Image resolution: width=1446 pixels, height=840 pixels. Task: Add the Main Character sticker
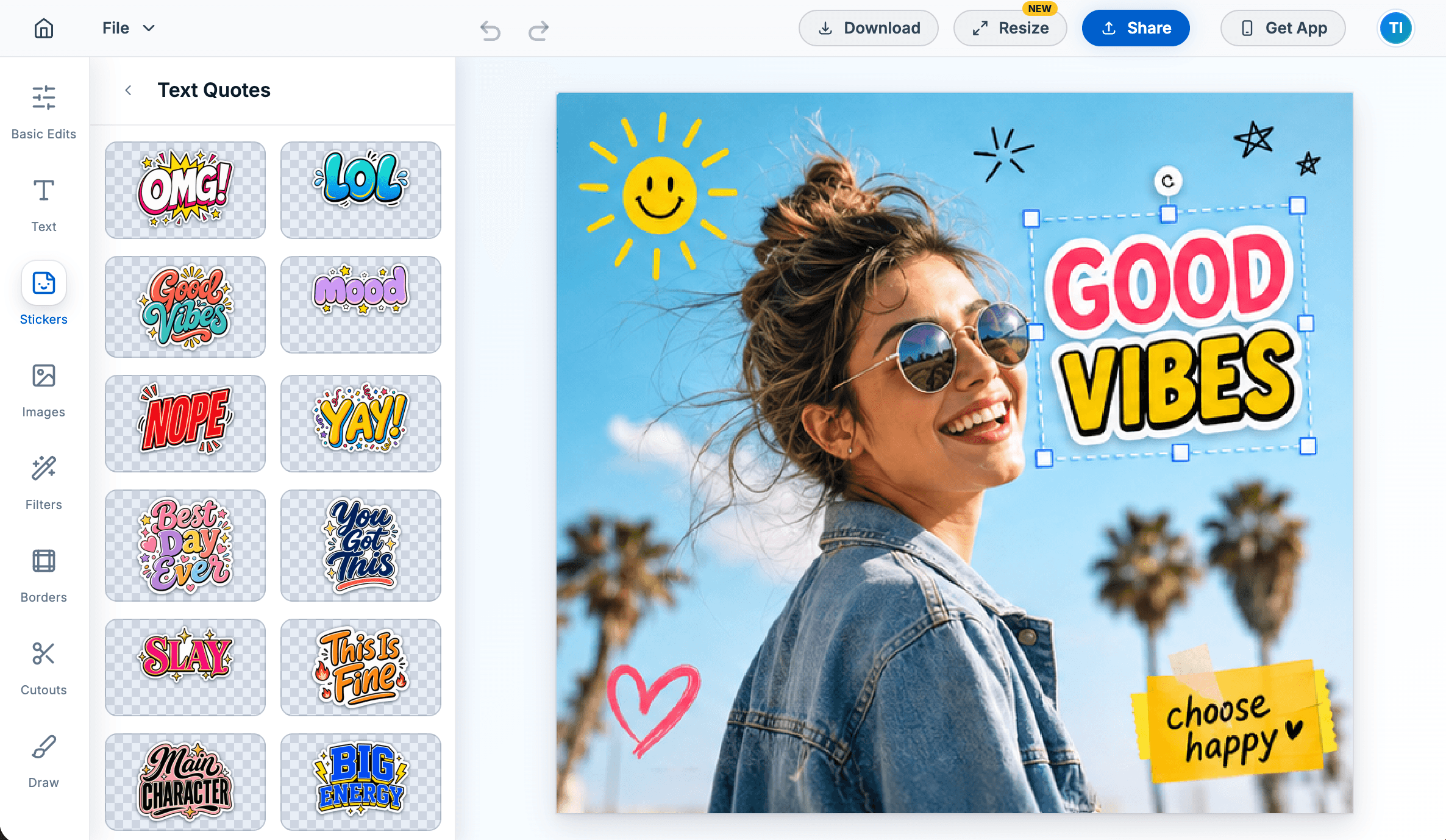tap(185, 781)
